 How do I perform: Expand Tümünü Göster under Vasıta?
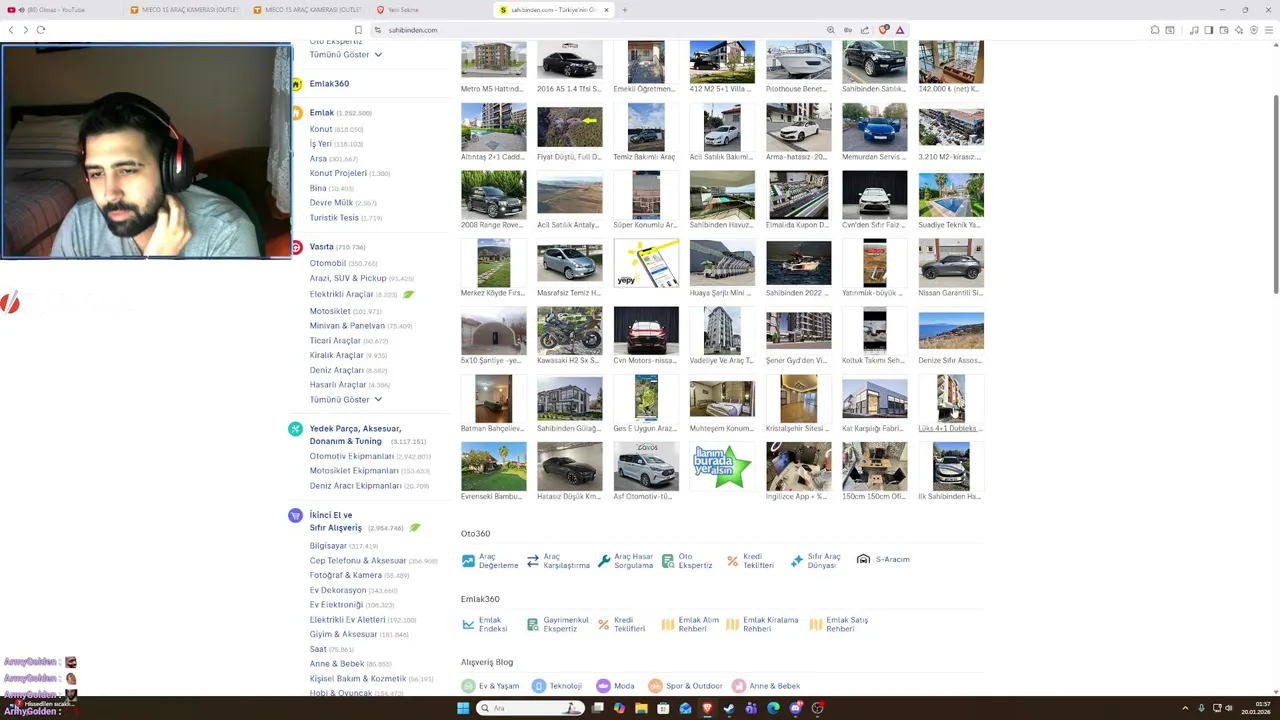tap(346, 400)
